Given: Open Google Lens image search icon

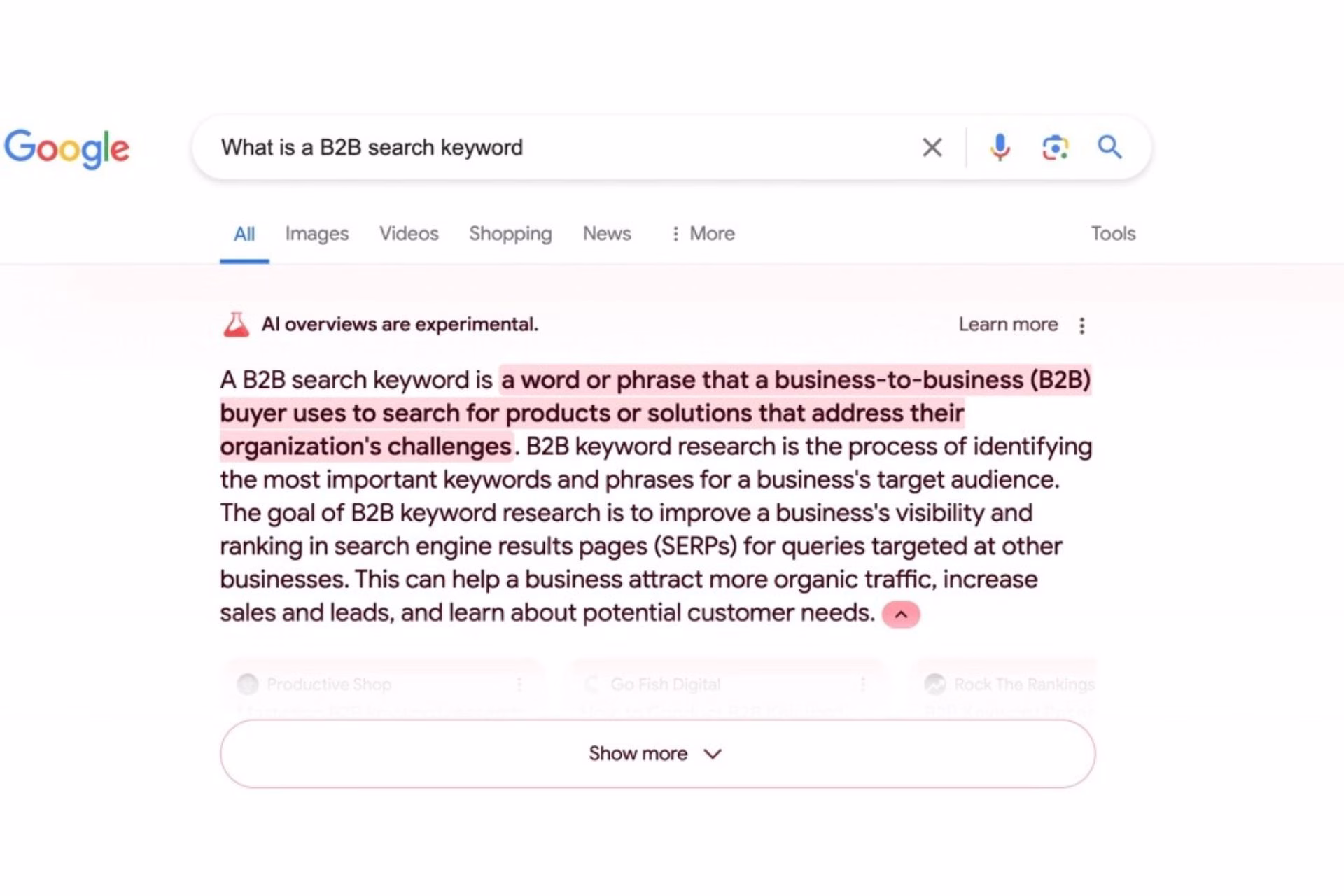Looking at the screenshot, I should [1055, 148].
